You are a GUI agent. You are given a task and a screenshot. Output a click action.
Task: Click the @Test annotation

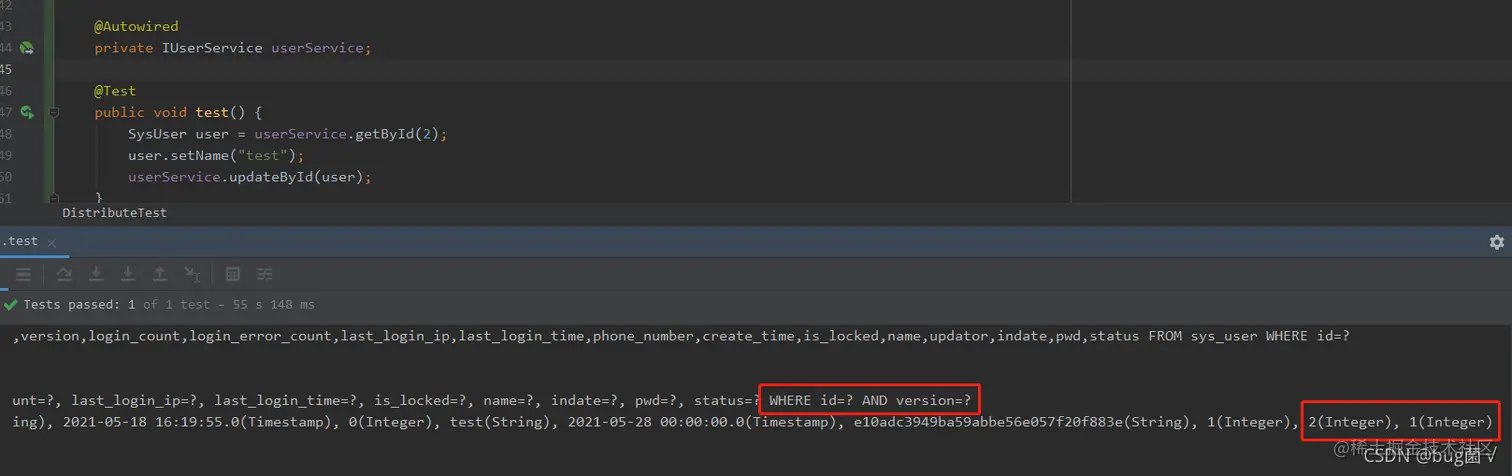click(x=115, y=91)
